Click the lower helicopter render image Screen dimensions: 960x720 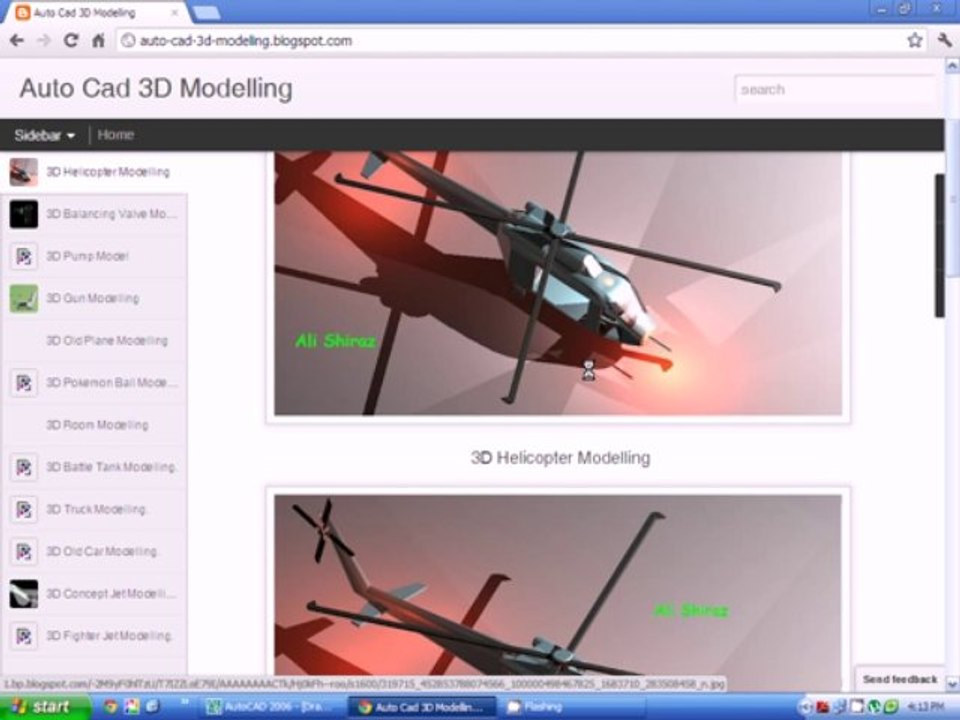(x=558, y=585)
